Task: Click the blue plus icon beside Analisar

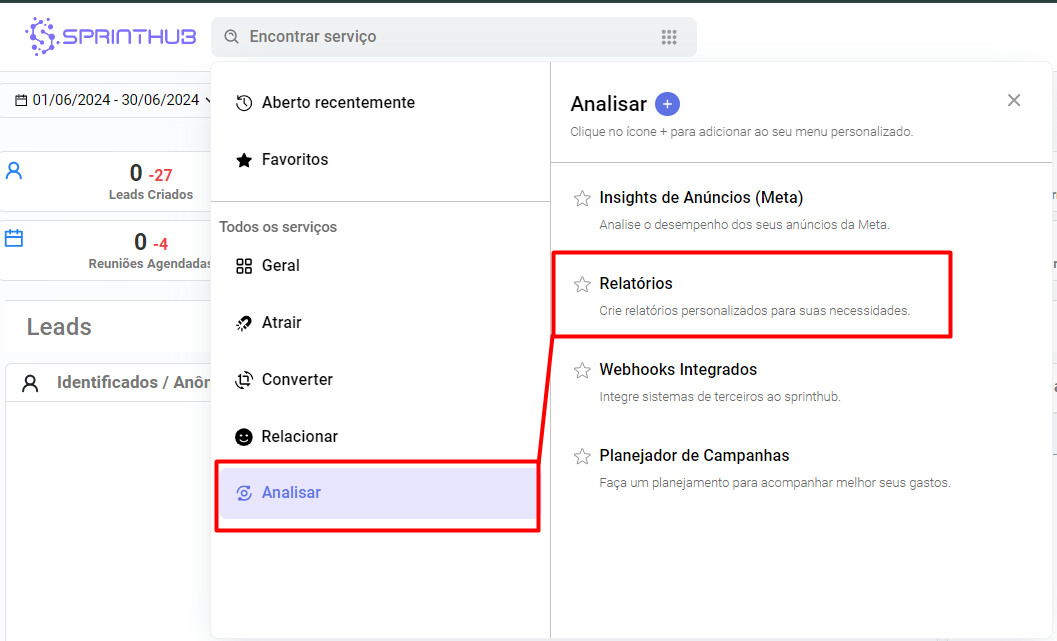Action: tap(667, 104)
